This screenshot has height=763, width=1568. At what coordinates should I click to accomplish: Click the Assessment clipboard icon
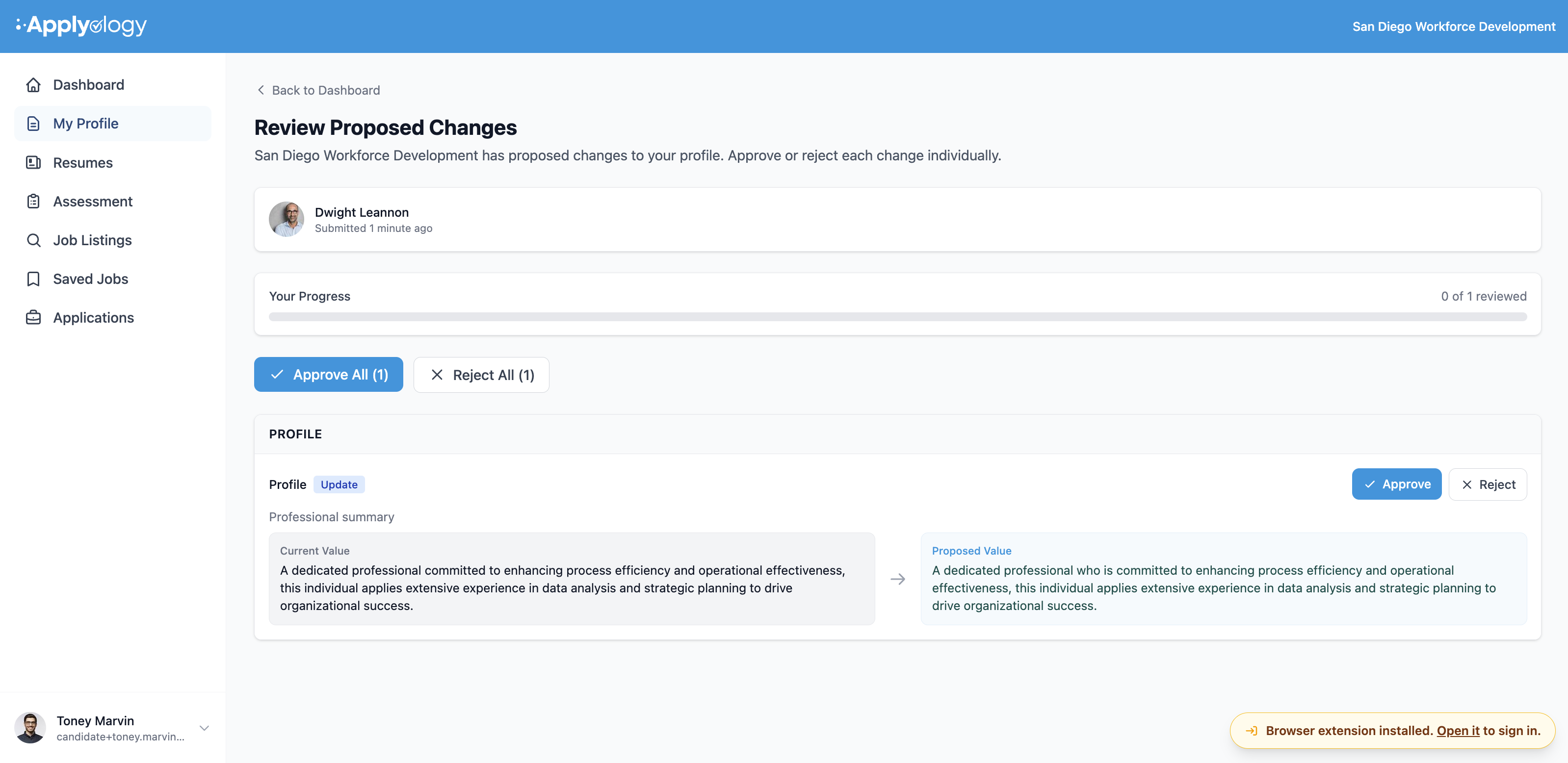click(33, 202)
